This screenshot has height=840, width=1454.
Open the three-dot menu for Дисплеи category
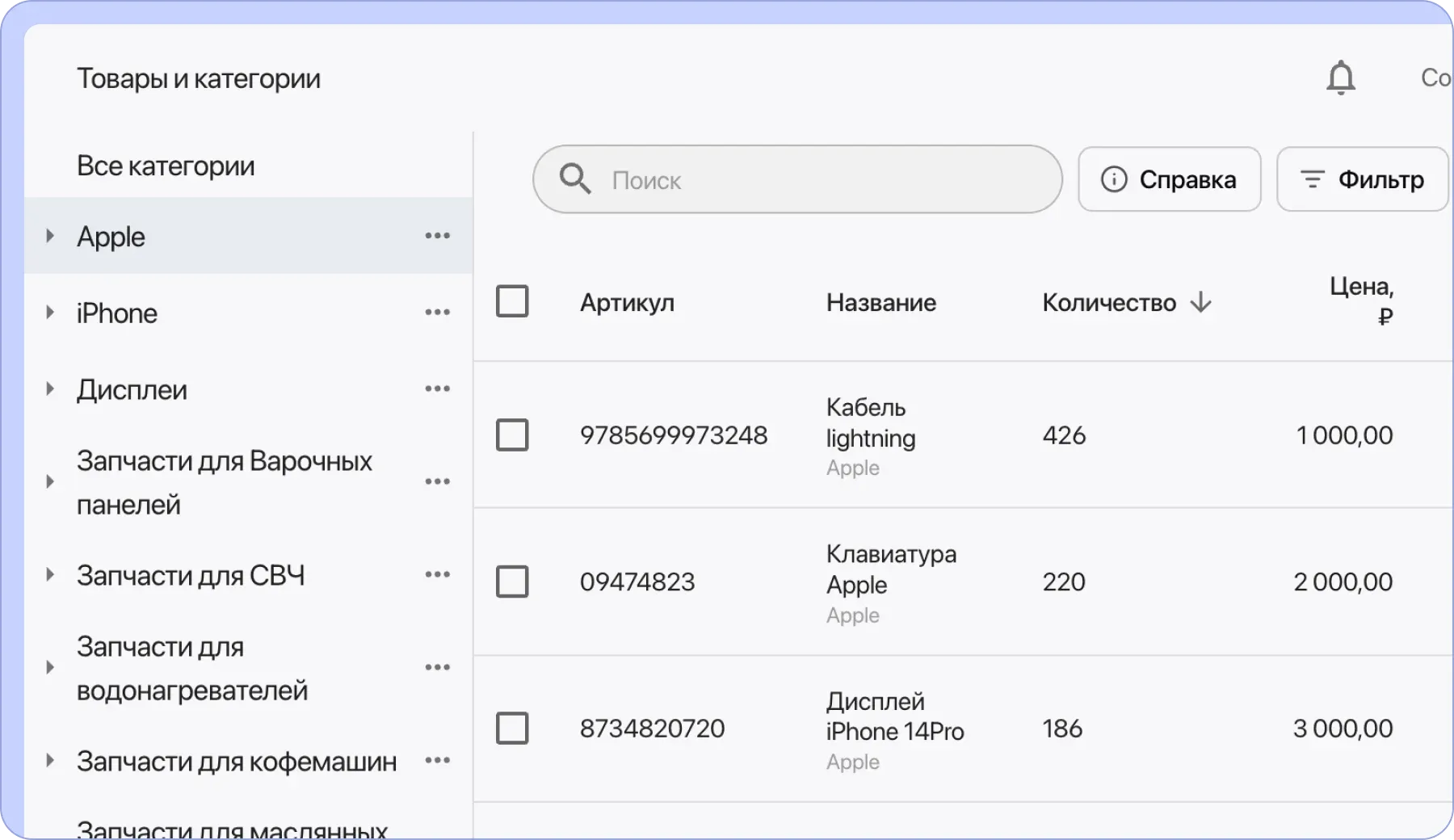tap(437, 388)
